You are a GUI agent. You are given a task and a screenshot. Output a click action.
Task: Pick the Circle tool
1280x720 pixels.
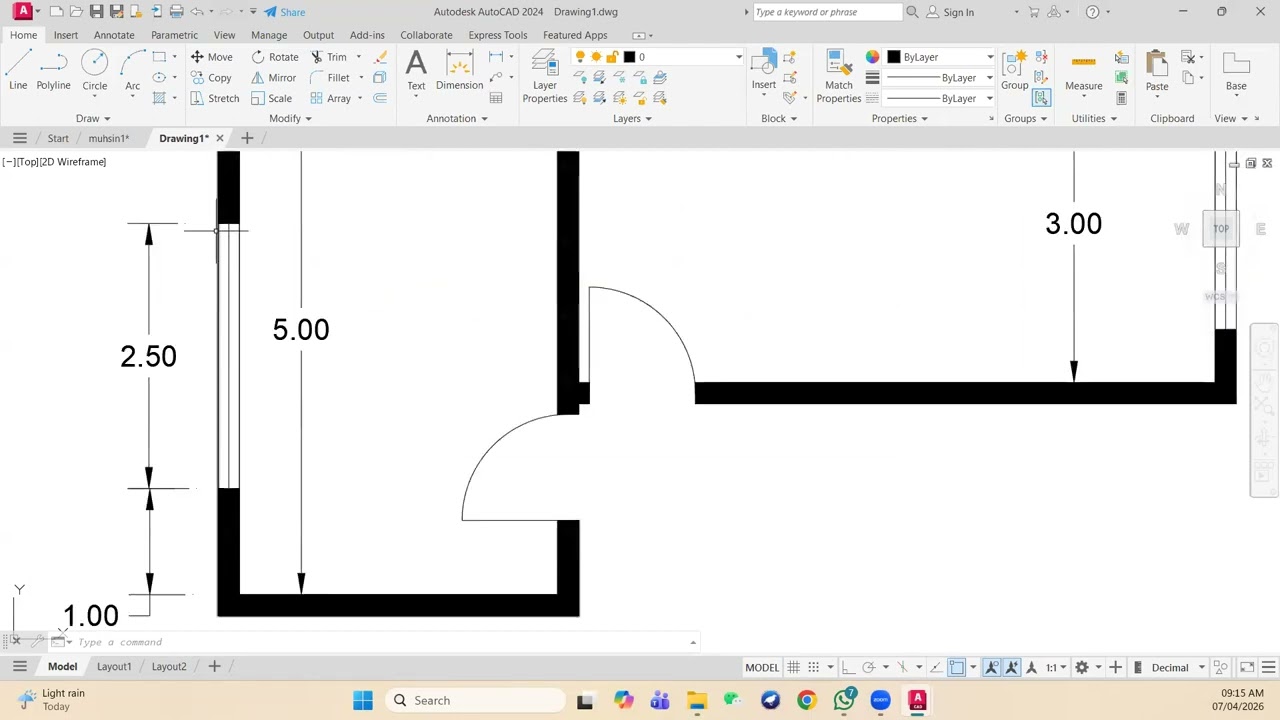click(95, 72)
